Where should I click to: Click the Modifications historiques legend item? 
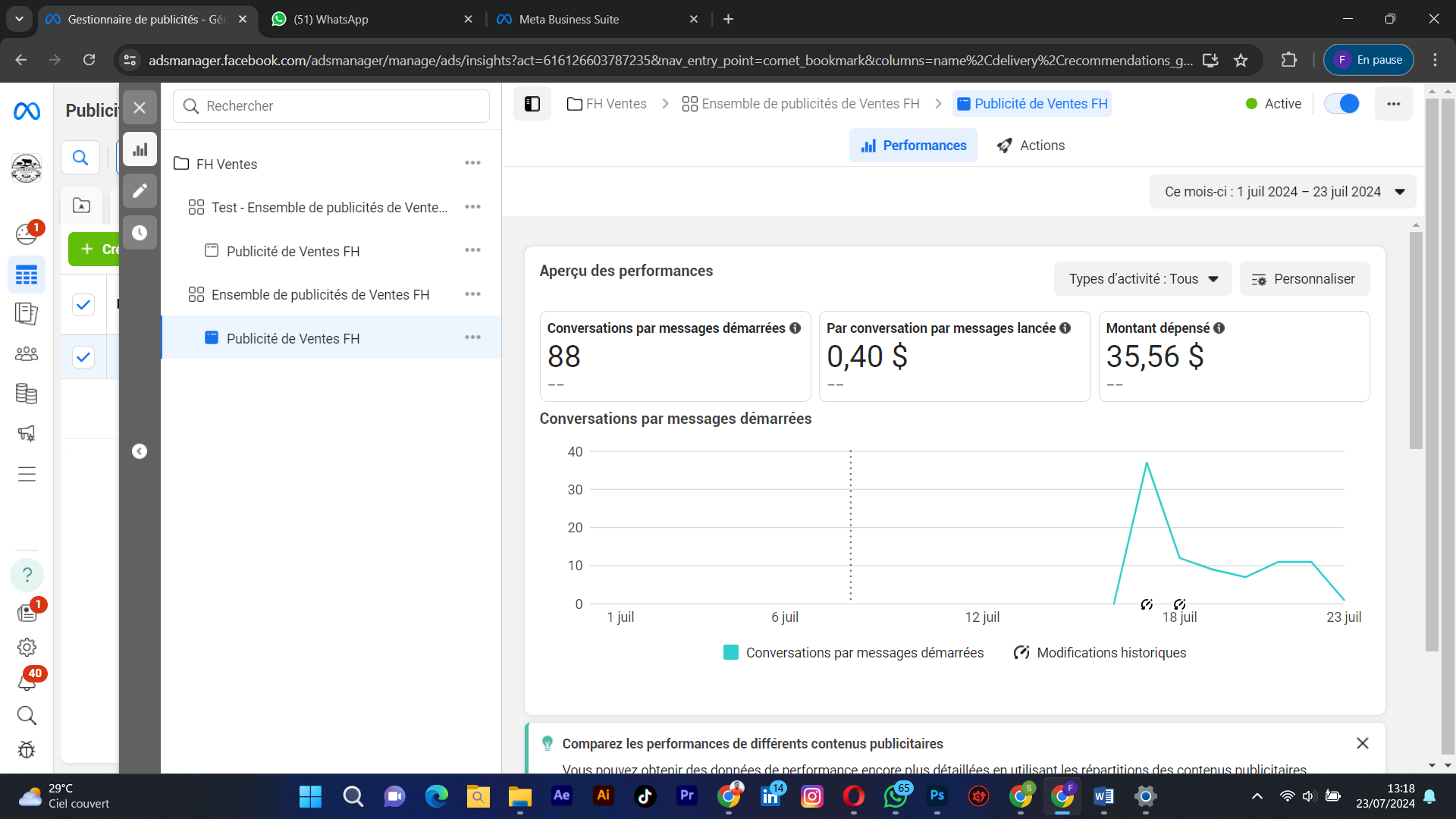coord(1100,653)
